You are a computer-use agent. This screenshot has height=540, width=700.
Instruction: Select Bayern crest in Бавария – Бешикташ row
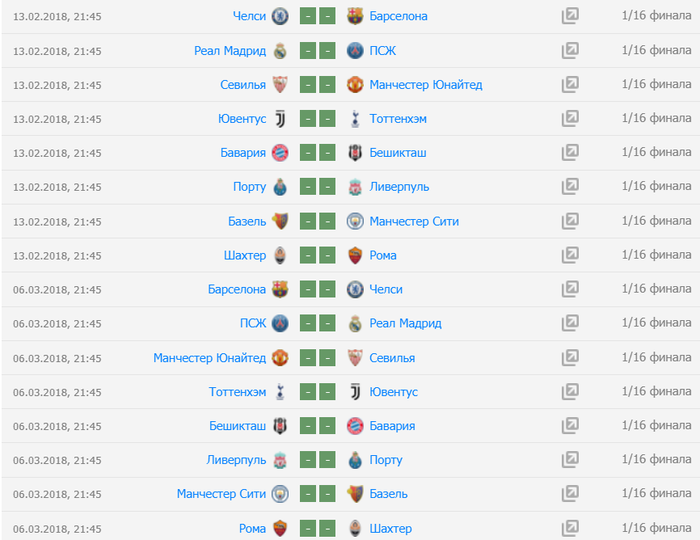(280, 153)
